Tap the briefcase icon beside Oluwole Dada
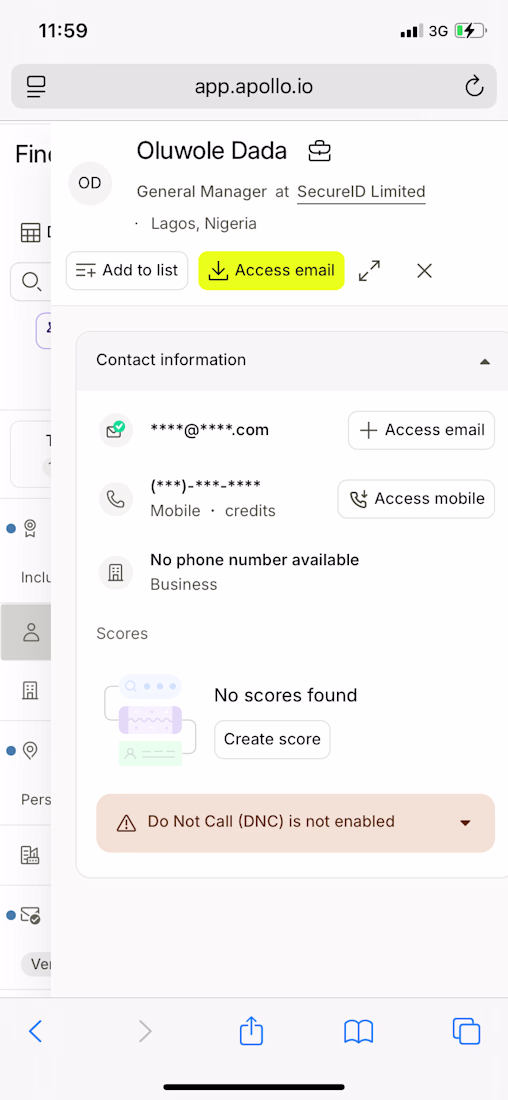 319,151
